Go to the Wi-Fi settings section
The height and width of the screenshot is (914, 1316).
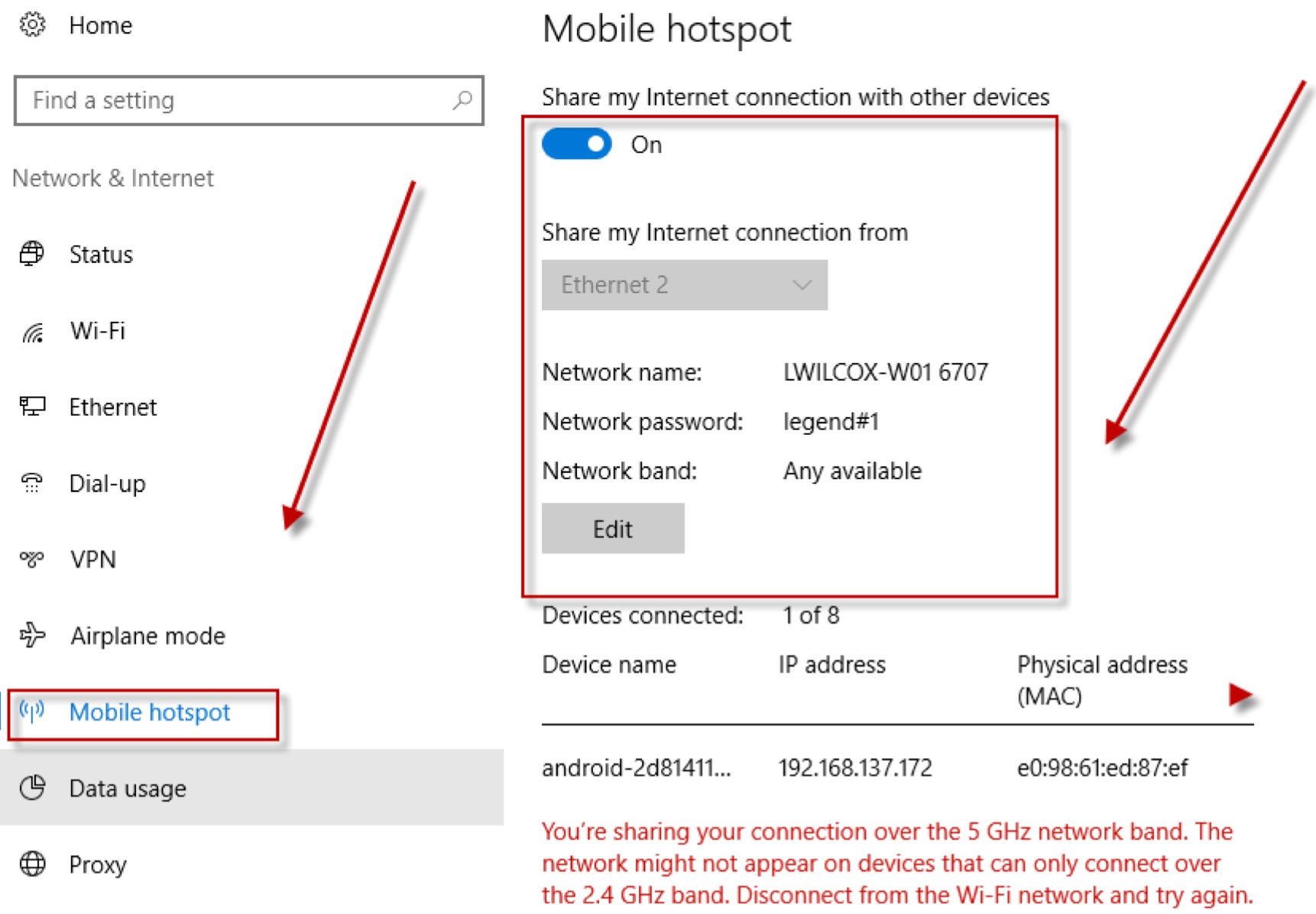(x=97, y=331)
